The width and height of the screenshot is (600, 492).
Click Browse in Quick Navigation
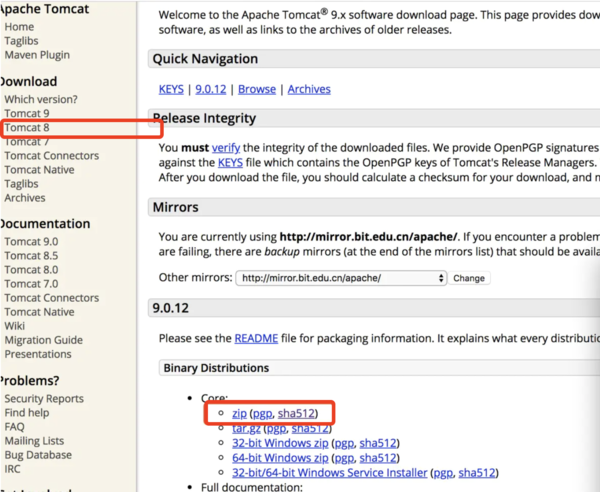(x=257, y=89)
